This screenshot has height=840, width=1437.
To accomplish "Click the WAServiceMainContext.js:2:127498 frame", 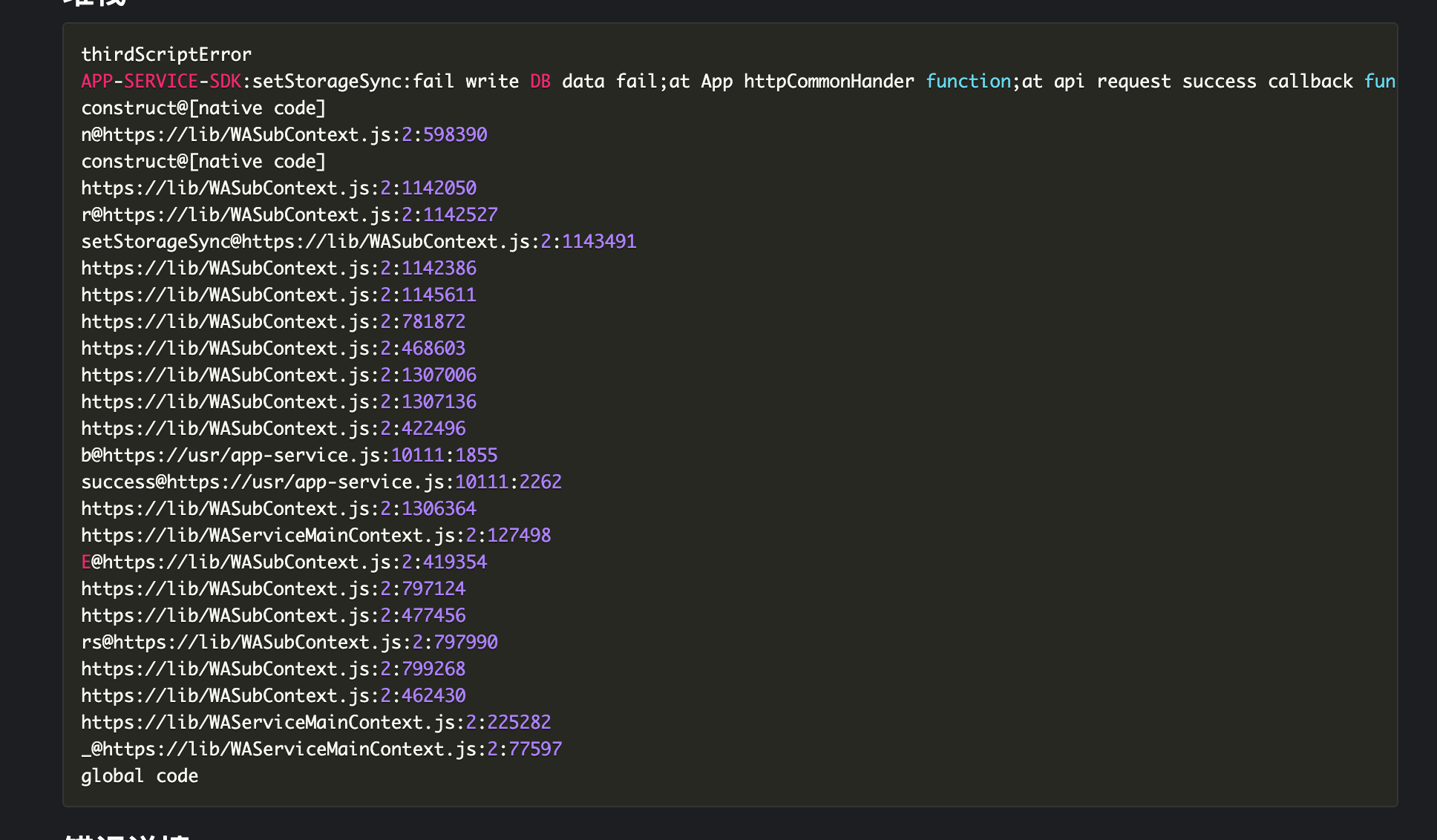I will (x=315, y=536).
